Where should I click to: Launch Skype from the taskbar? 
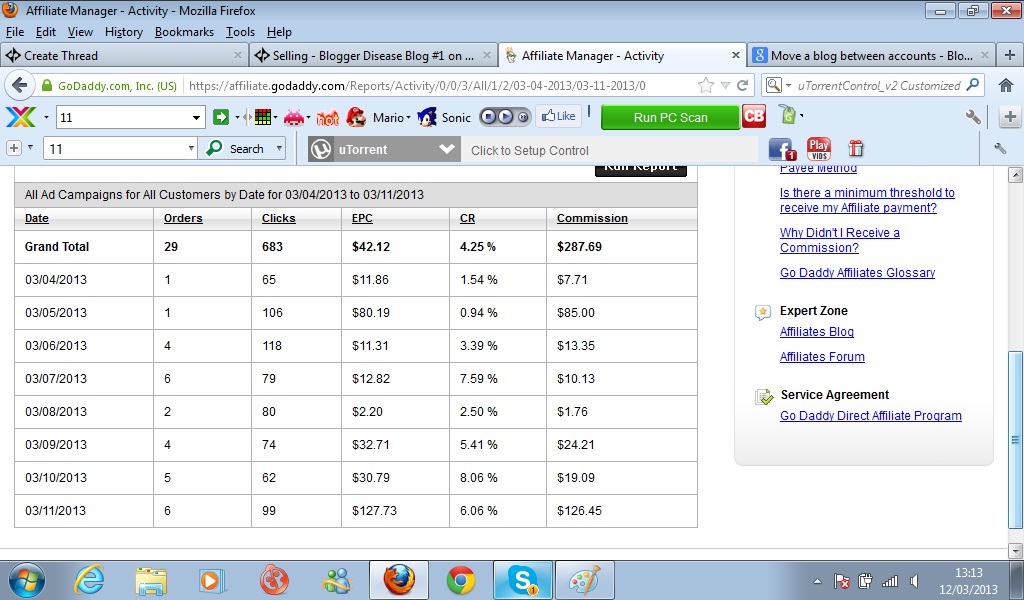pyautogui.click(x=521, y=579)
